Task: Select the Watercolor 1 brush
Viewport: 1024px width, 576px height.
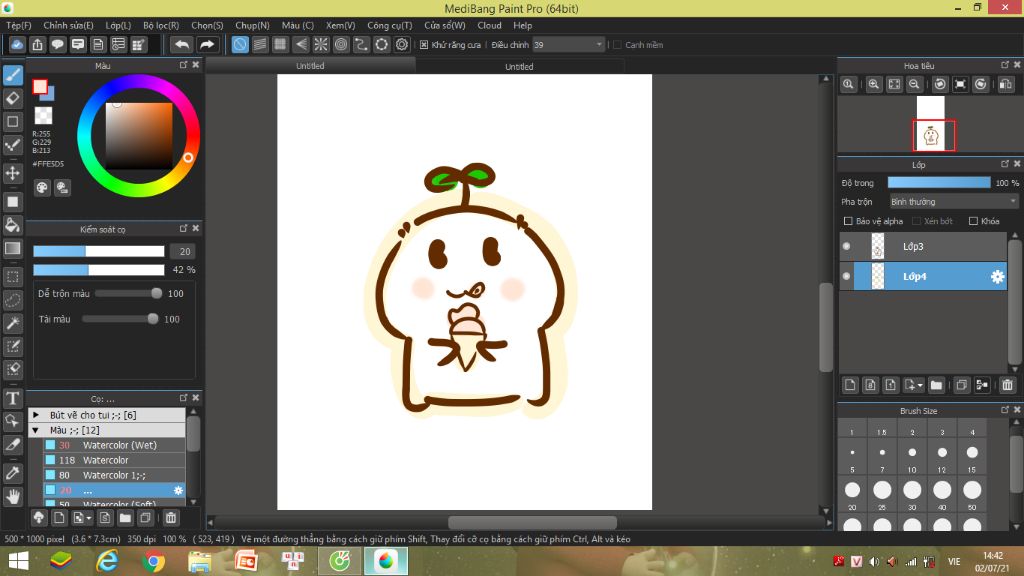Action: point(114,475)
